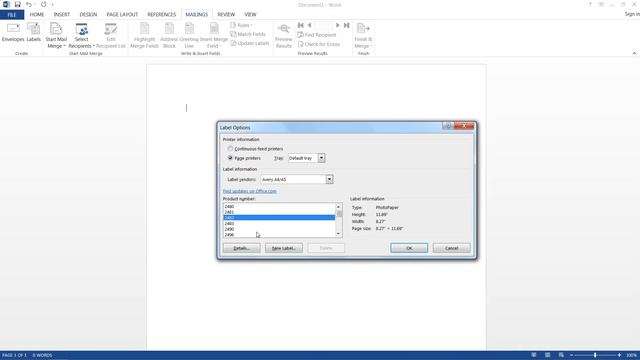
Task: Click Update Labels in the ribbon
Action: click(x=249, y=43)
